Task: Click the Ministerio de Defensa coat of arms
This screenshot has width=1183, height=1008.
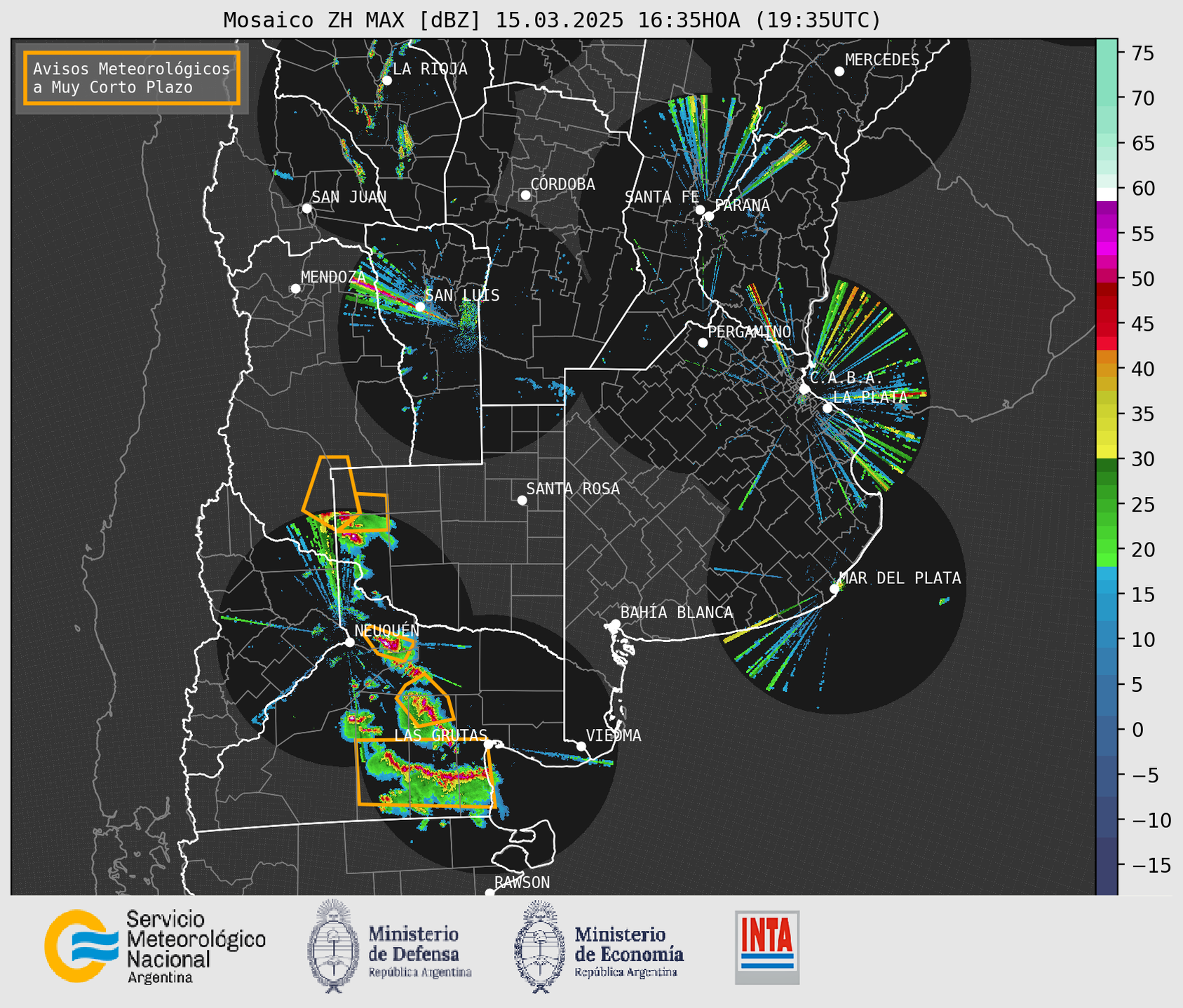Action: (333, 946)
